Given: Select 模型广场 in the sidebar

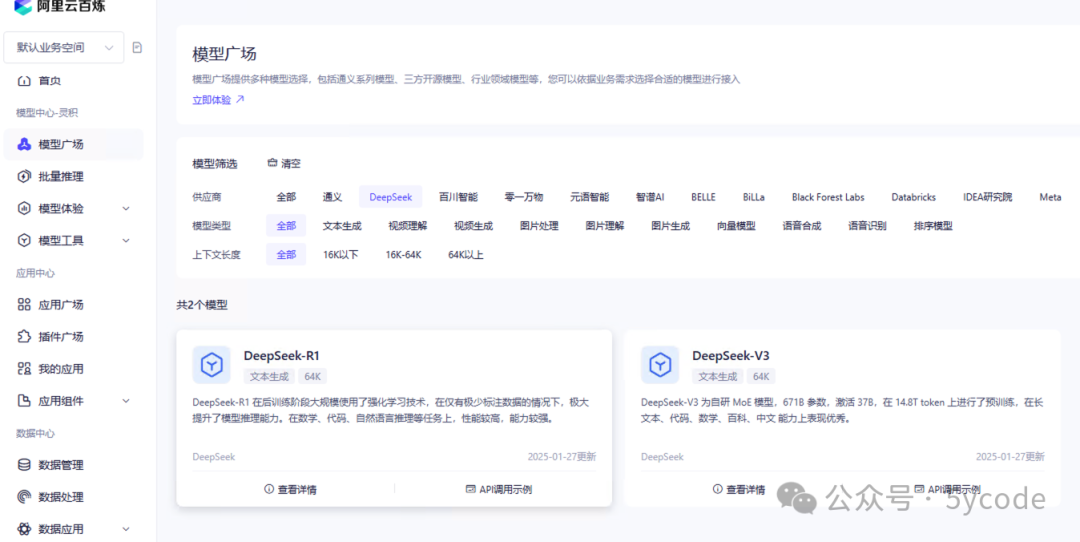Looking at the screenshot, I should 74,145.
